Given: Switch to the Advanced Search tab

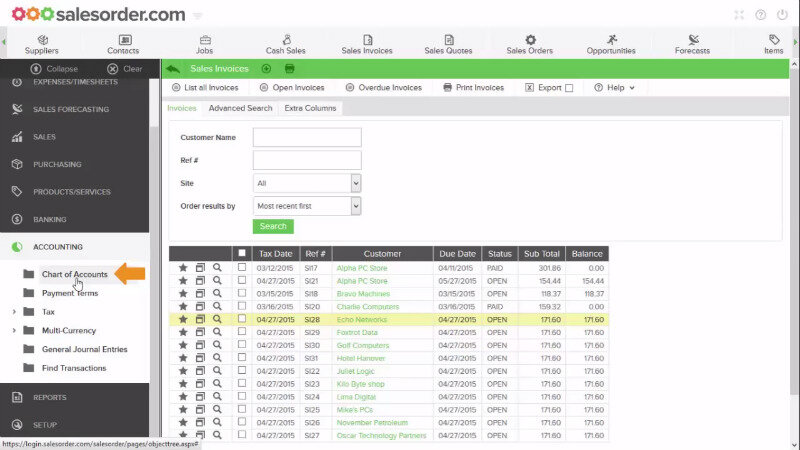Looking at the screenshot, I should 240,108.
